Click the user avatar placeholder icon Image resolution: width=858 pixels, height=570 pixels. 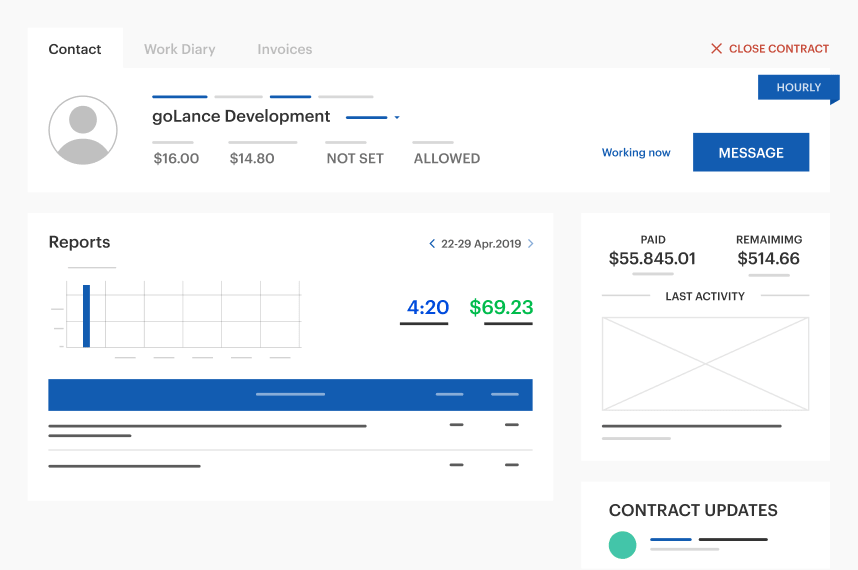(x=83, y=130)
